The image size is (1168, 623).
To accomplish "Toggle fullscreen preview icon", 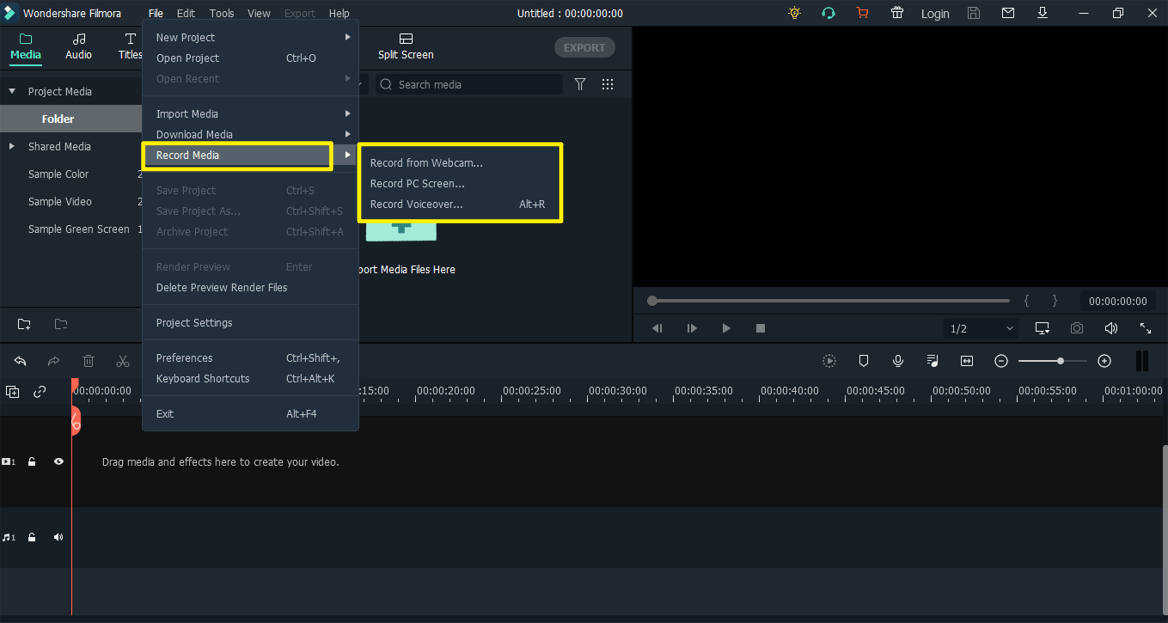I will (x=1146, y=328).
